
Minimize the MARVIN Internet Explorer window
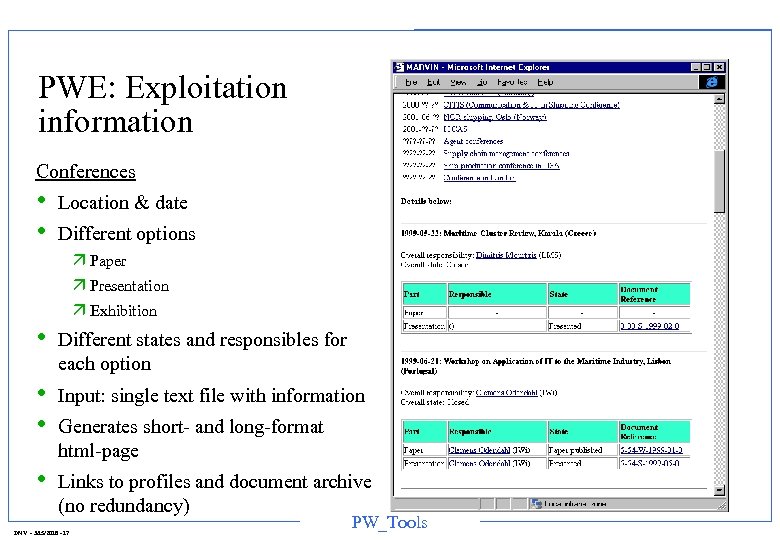tap(696, 67)
